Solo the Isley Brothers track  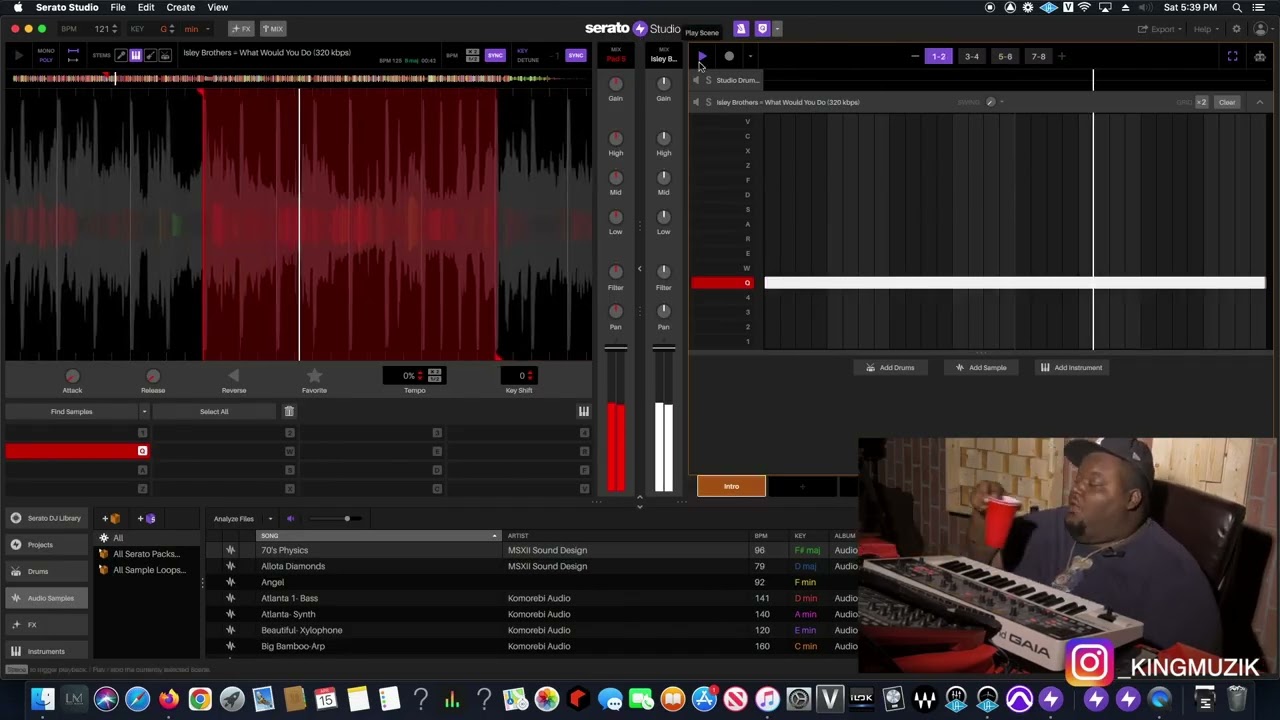[x=709, y=102]
